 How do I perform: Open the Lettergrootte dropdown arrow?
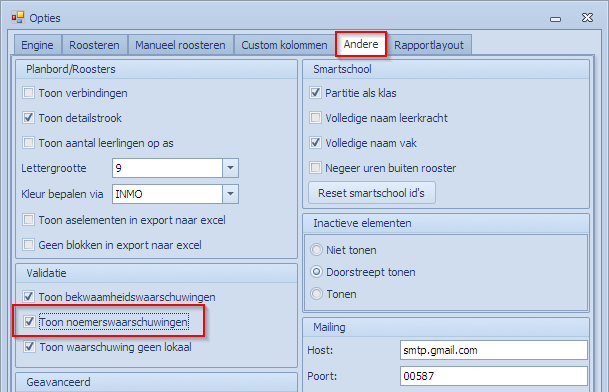tap(230, 168)
